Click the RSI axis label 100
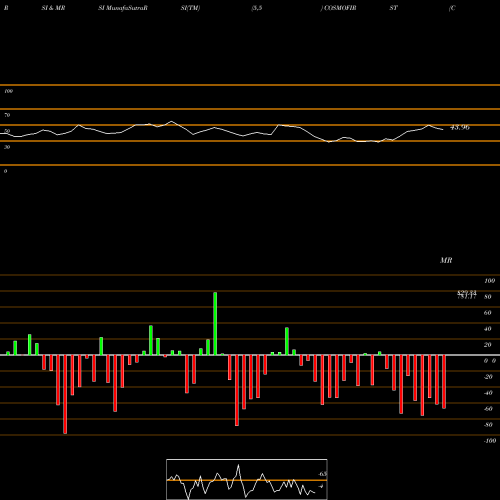This screenshot has width=500, height=500. 8,91
